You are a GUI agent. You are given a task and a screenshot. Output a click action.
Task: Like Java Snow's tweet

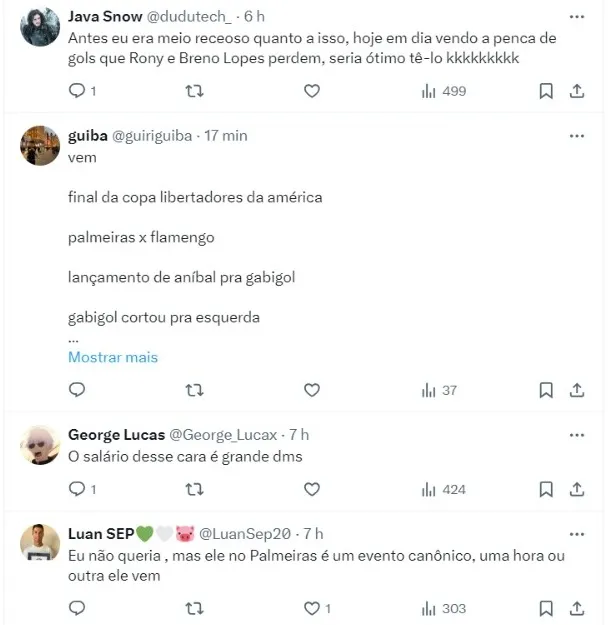coord(312,91)
